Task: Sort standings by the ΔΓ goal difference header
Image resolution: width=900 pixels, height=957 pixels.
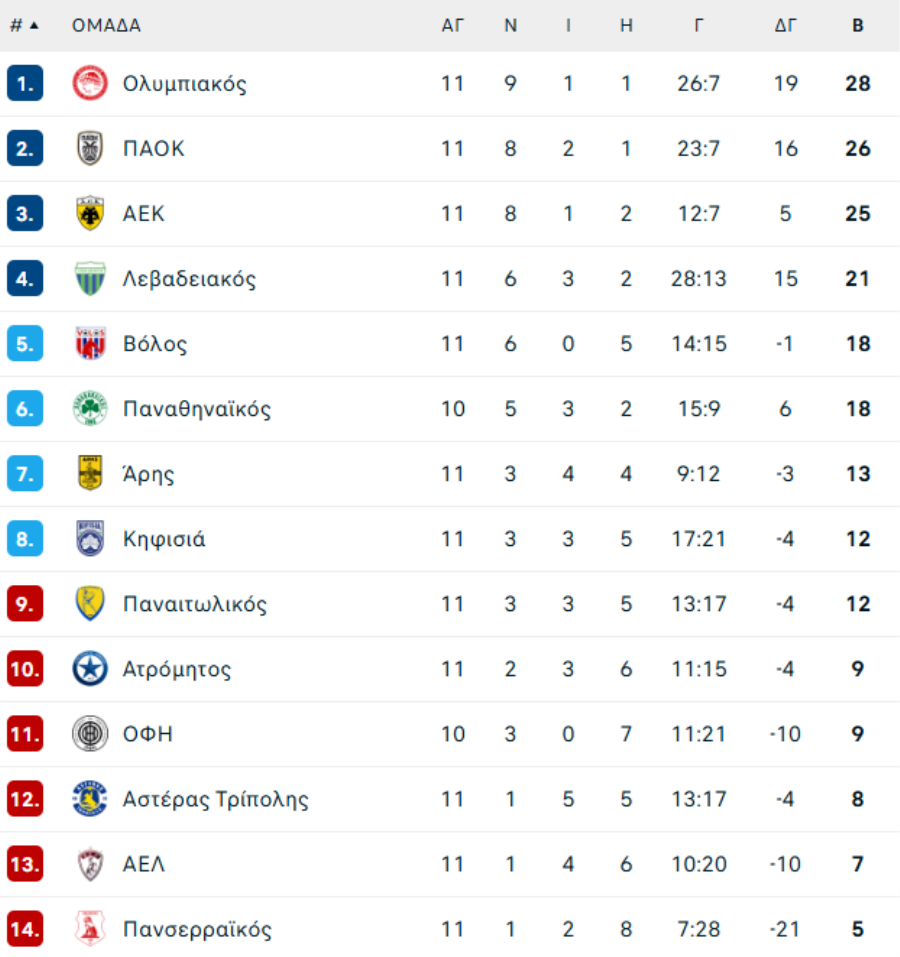Action: pyautogui.click(x=786, y=26)
